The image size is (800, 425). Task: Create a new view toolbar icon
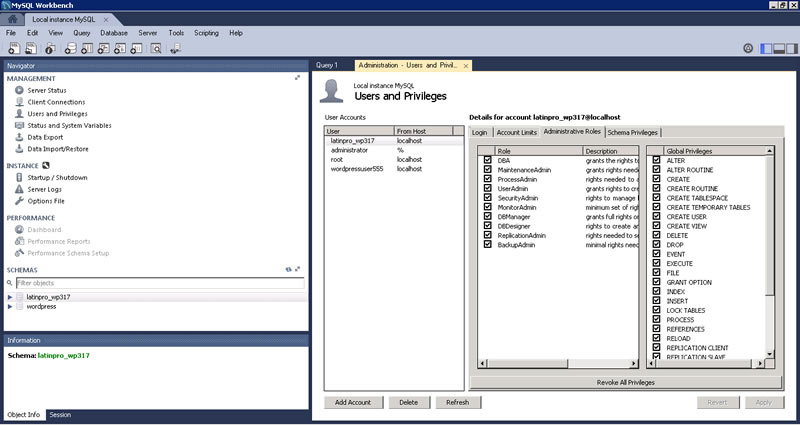[x=103, y=48]
